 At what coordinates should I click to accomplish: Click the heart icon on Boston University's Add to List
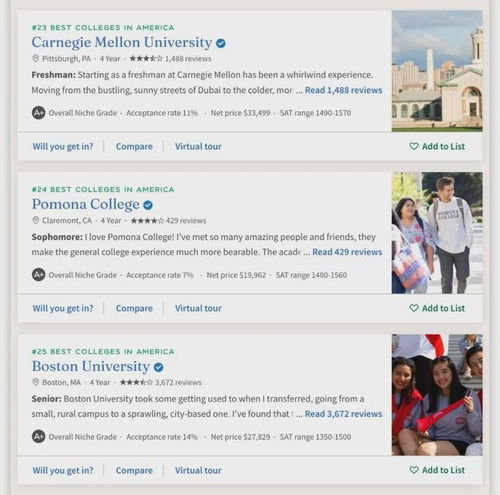coord(414,470)
